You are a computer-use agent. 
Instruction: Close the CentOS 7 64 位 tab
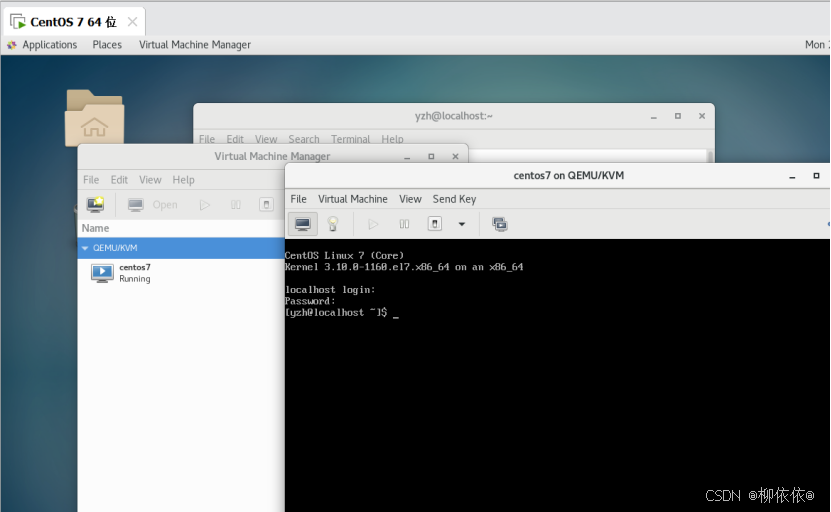click(132, 22)
